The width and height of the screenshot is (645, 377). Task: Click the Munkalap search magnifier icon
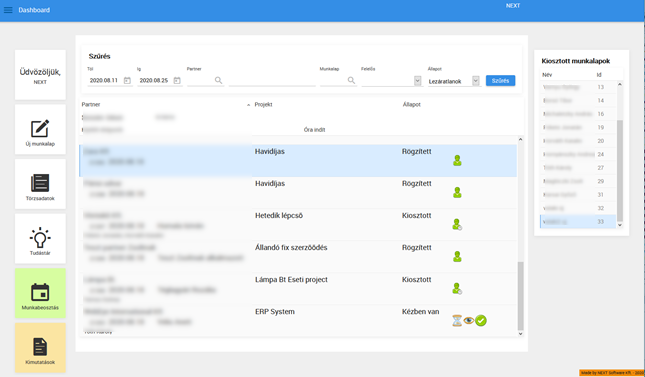351,80
